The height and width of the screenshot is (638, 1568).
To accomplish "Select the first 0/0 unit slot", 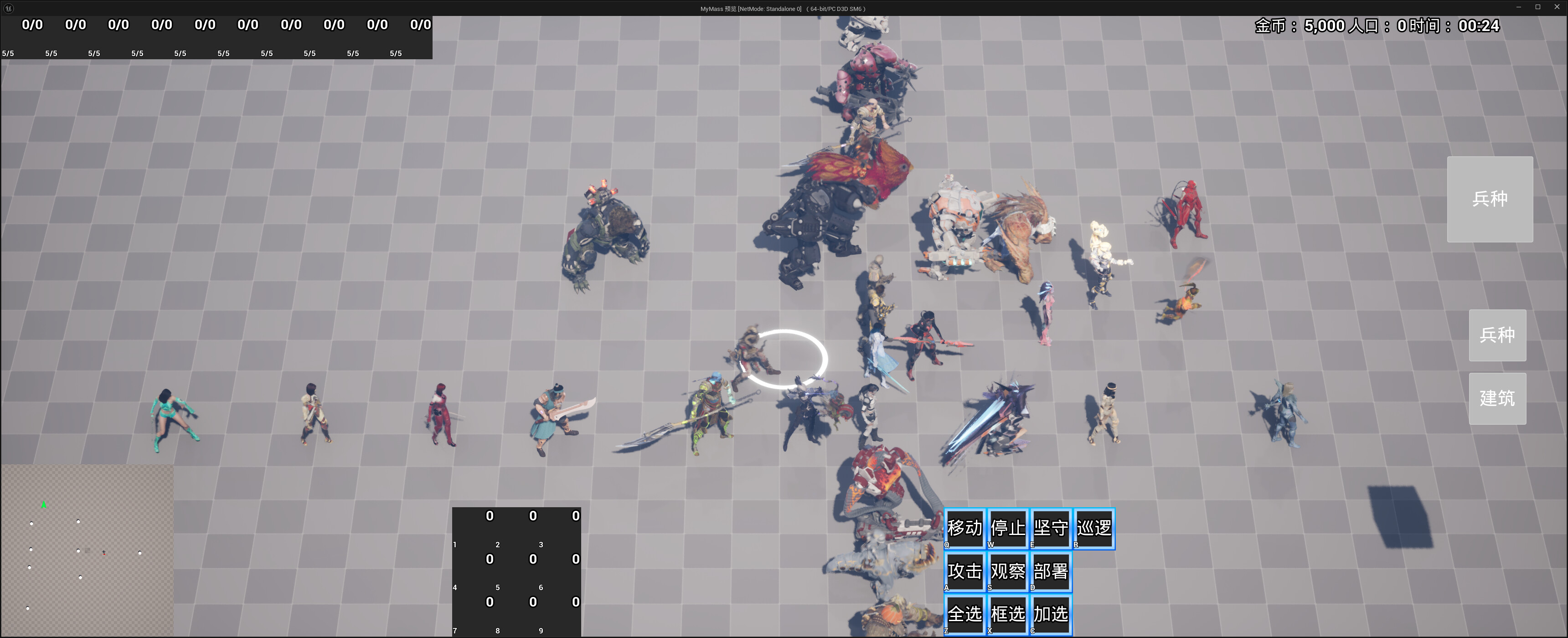I will coord(31,25).
